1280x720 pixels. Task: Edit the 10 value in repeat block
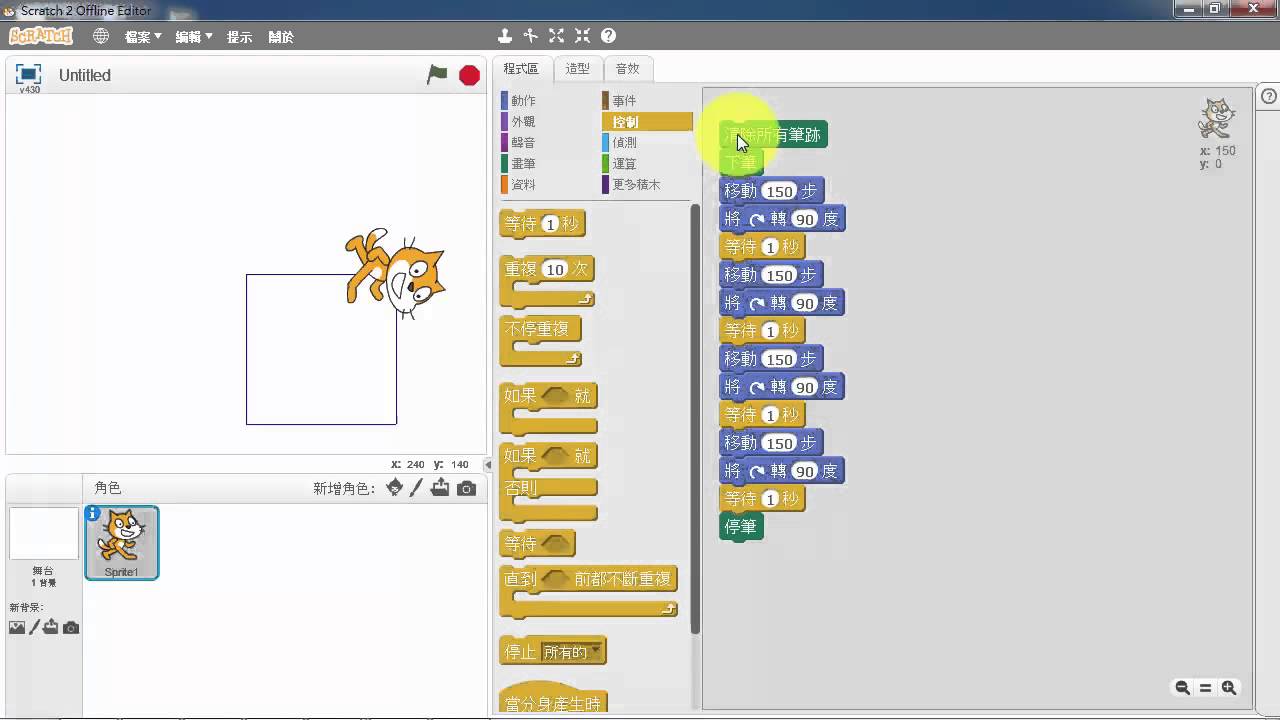click(554, 270)
